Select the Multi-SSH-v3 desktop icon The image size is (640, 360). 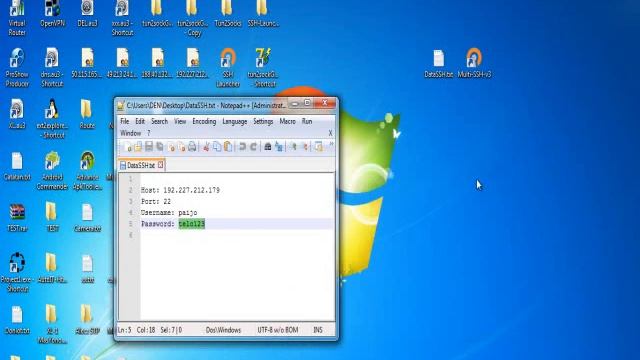(474, 63)
